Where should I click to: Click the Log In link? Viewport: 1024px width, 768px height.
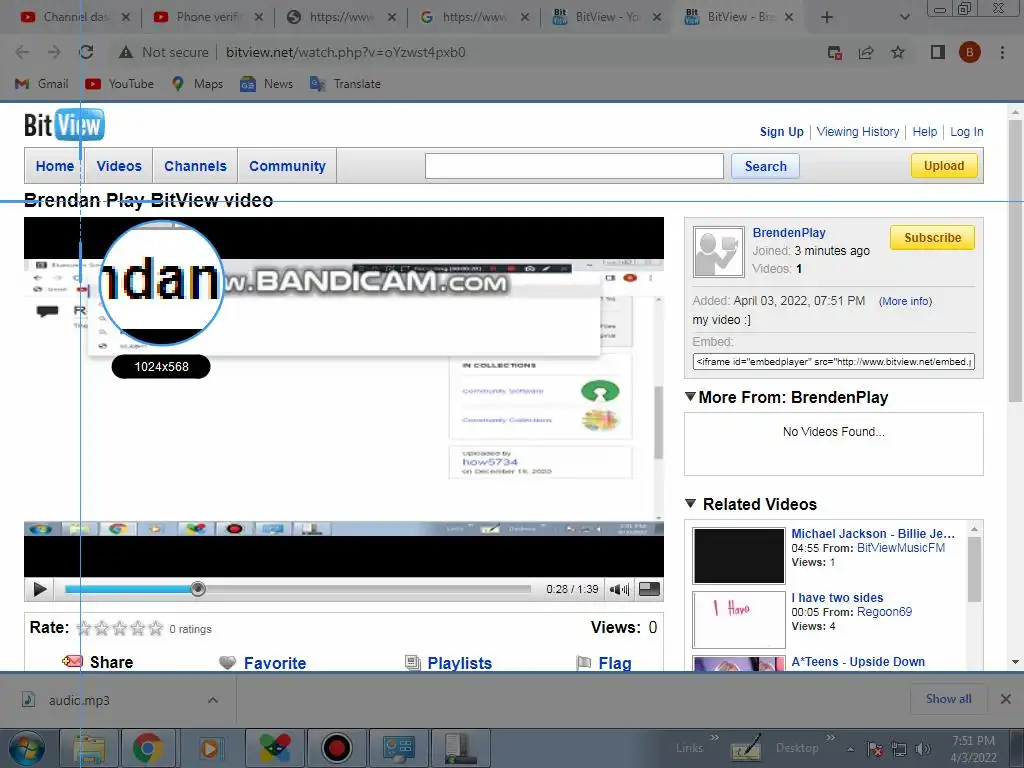click(x=967, y=131)
